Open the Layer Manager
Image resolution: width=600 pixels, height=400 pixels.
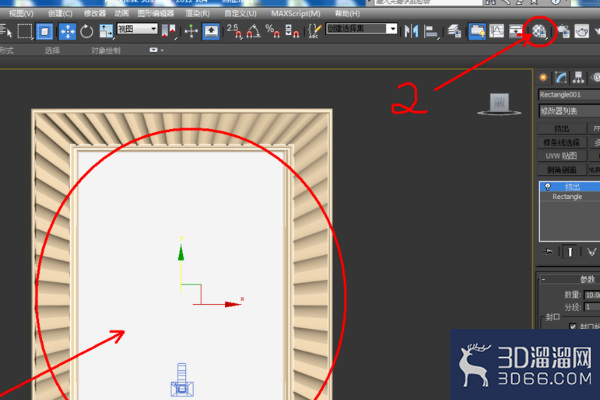454,31
